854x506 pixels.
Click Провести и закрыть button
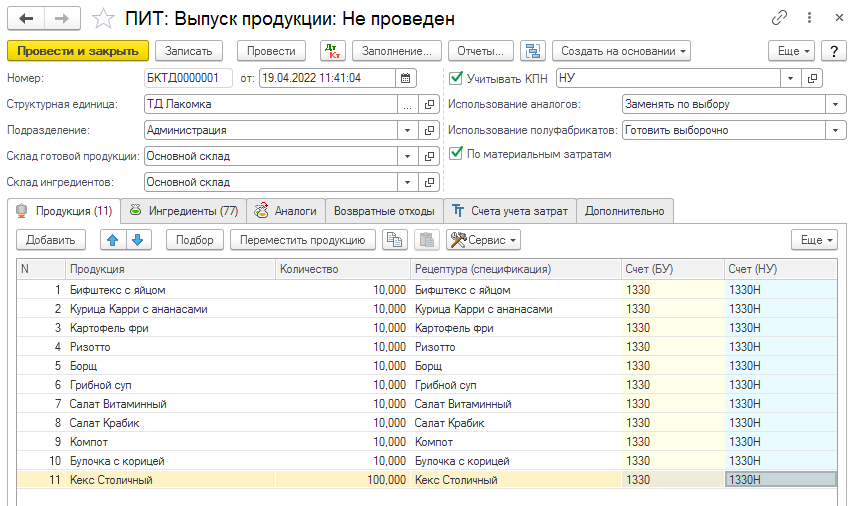click(77, 51)
